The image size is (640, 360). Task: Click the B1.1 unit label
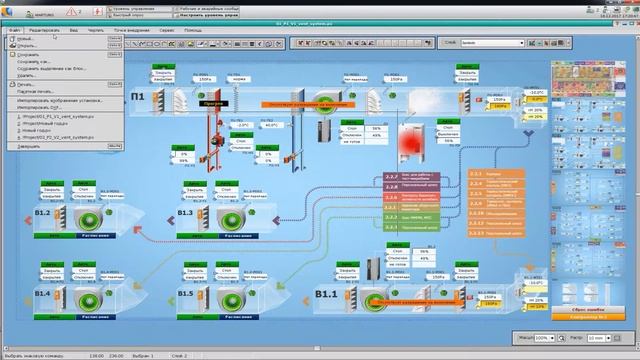326,294
